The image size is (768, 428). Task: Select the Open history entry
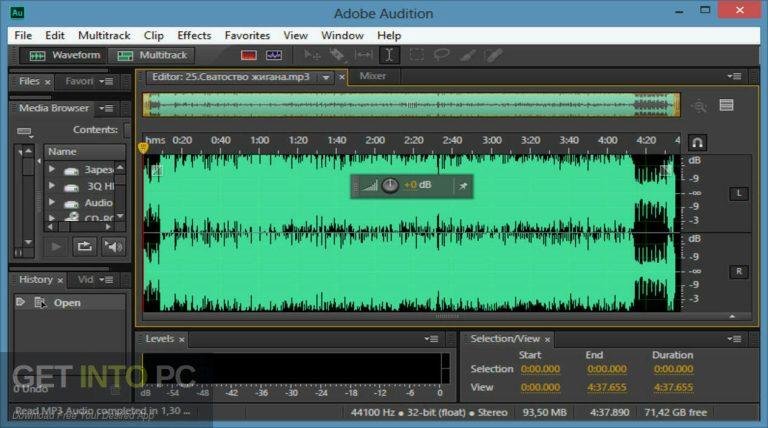click(x=69, y=303)
